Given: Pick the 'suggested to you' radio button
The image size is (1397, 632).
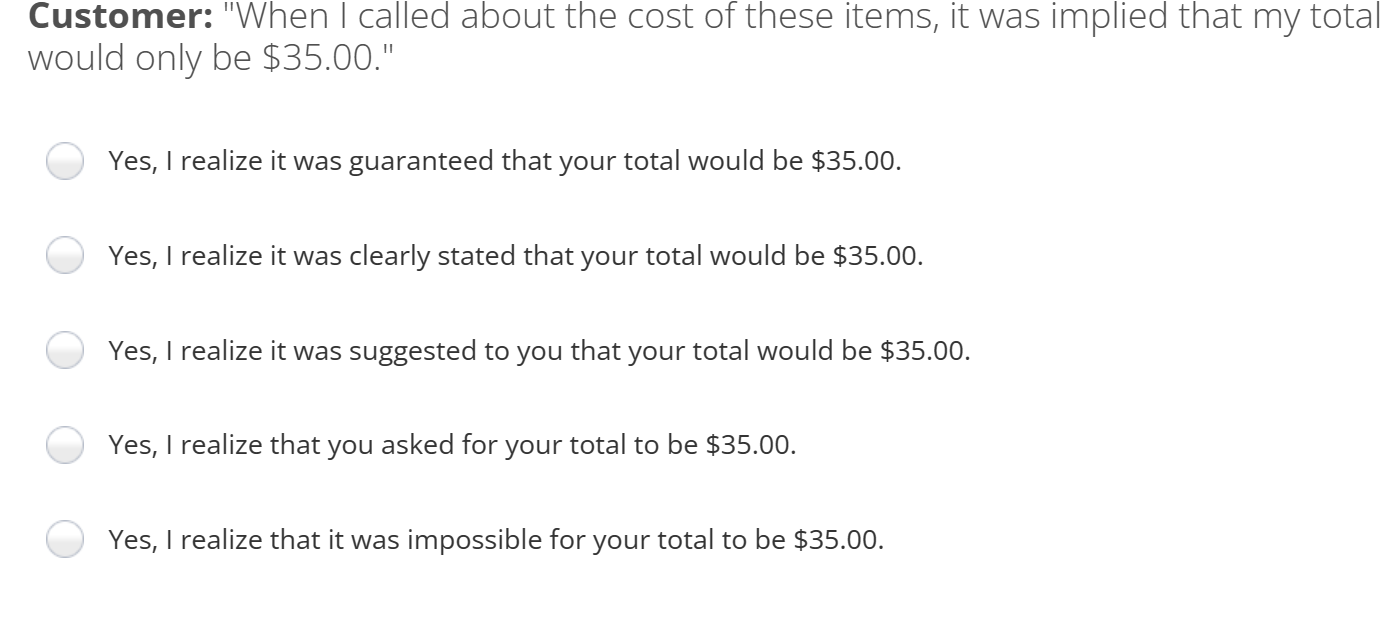Looking at the screenshot, I should (x=65, y=352).
